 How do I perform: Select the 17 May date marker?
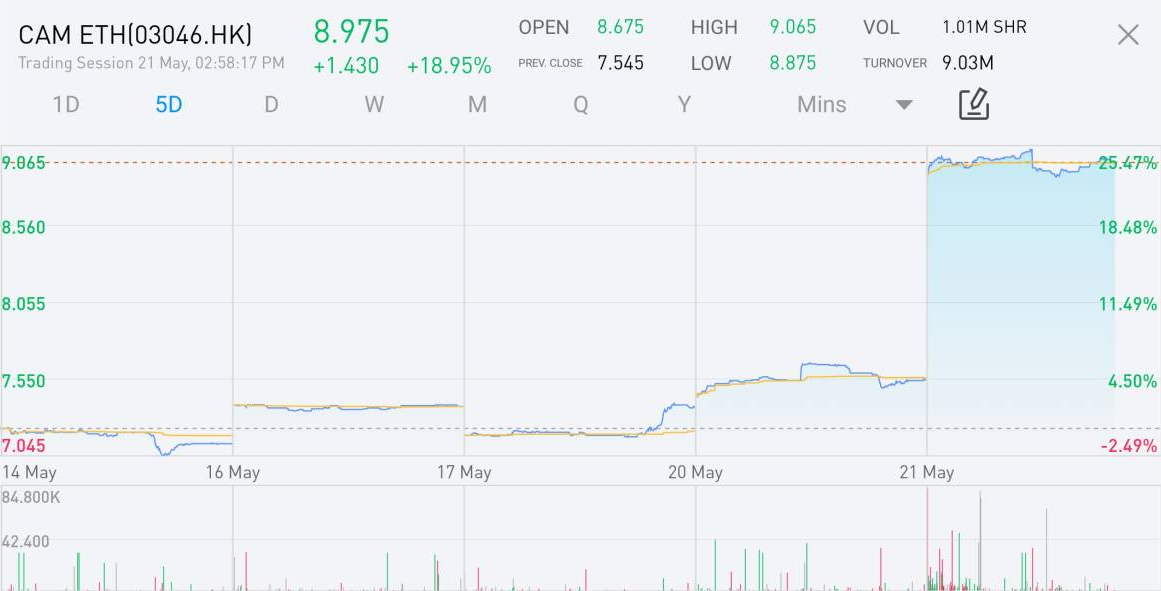[464, 472]
